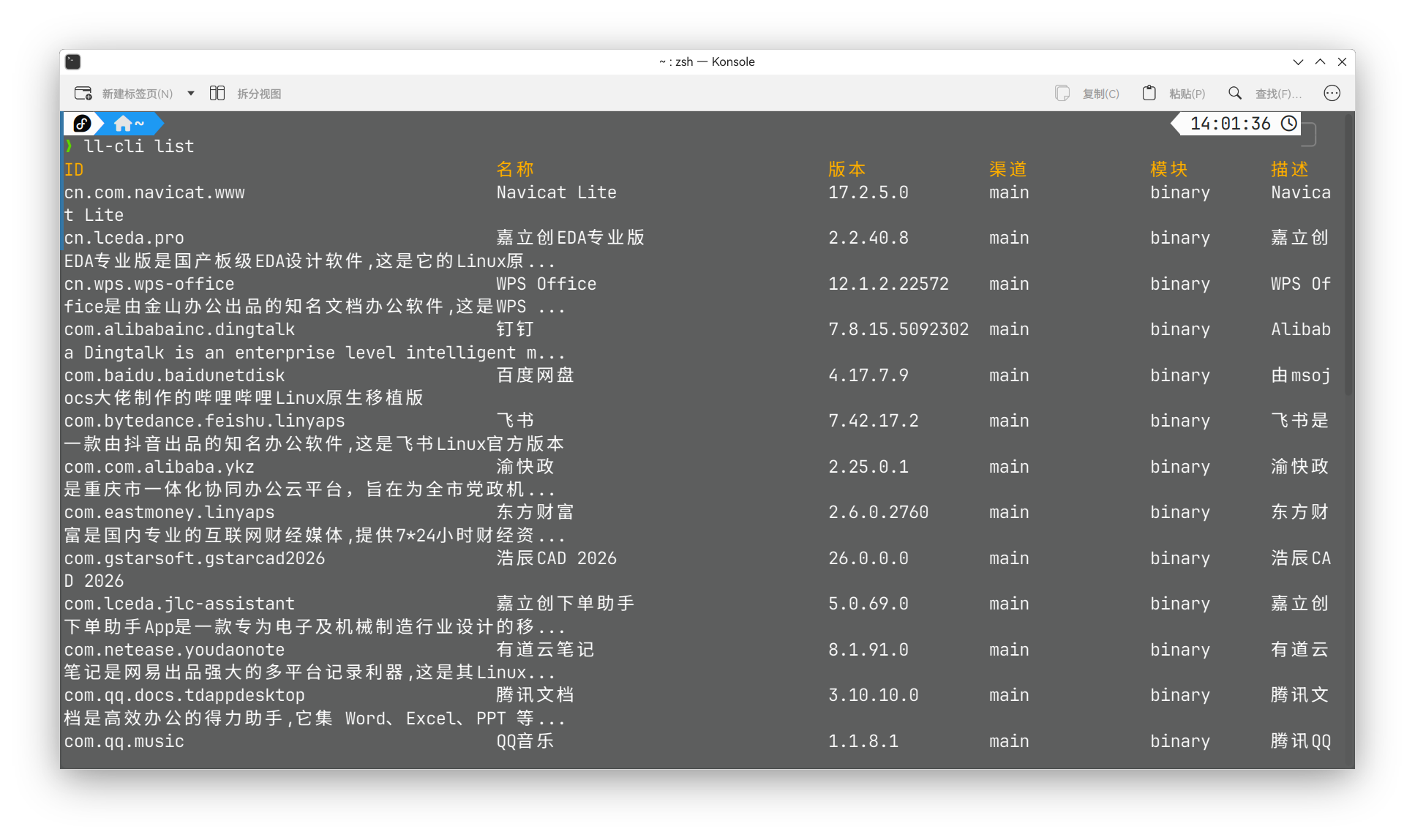Click the Konsole terminal app icon
Image resolution: width=1415 pixels, height=840 pixels.
point(73,61)
